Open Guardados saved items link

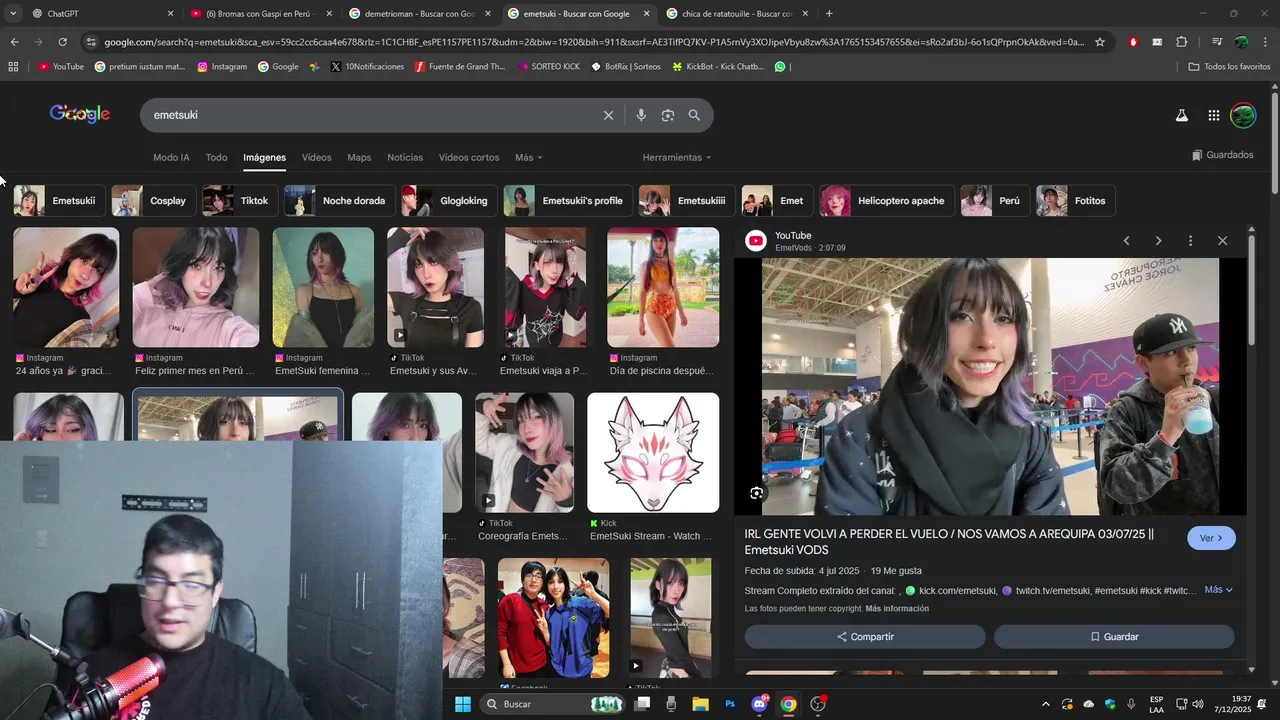[x=1222, y=155]
